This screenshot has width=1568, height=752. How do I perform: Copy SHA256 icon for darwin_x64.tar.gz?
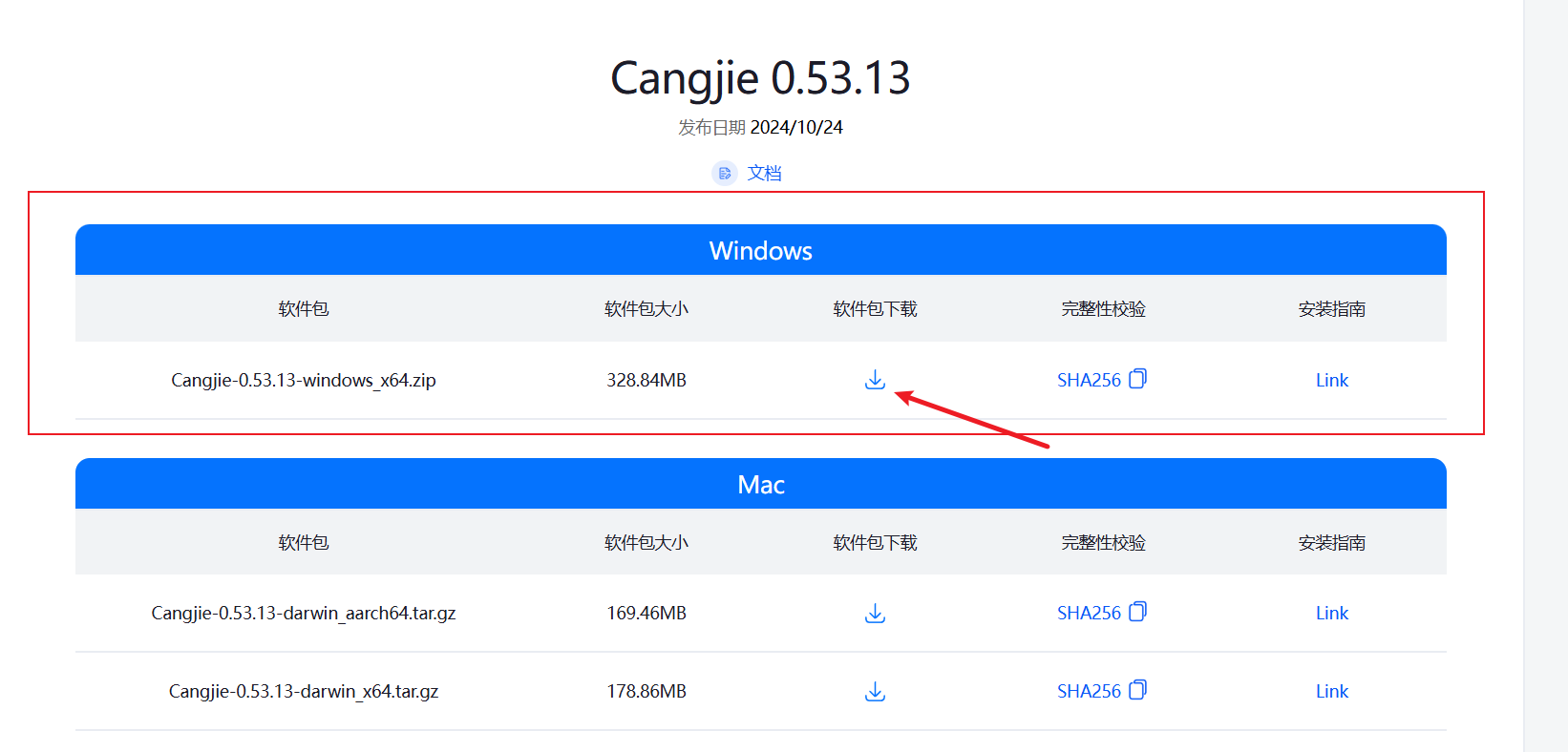pyautogui.click(x=1137, y=690)
